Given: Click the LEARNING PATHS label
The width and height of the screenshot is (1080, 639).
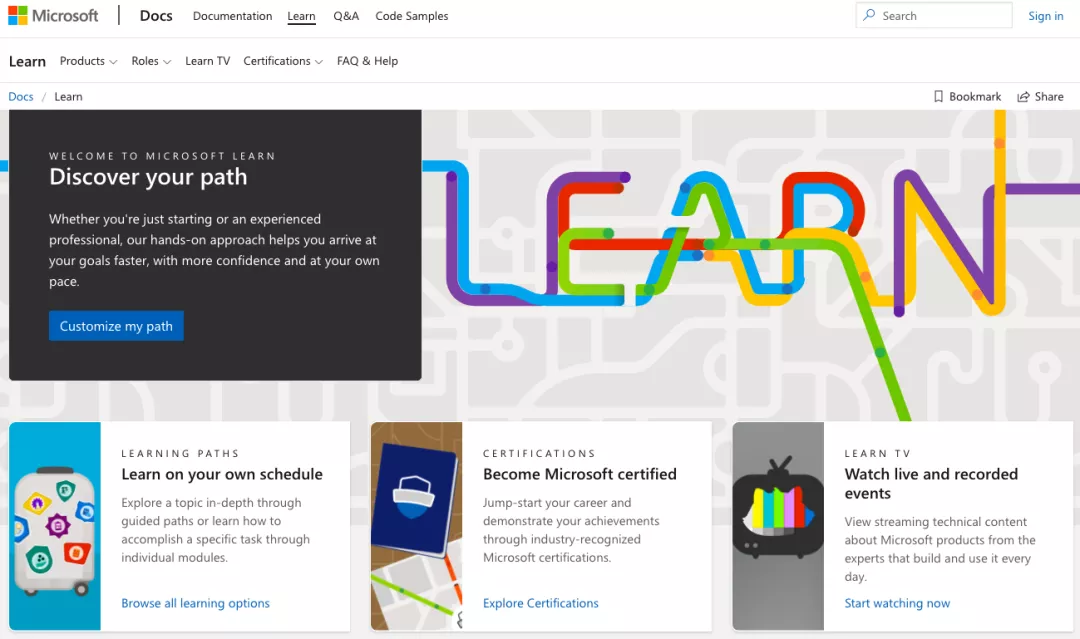Looking at the screenshot, I should [x=180, y=454].
